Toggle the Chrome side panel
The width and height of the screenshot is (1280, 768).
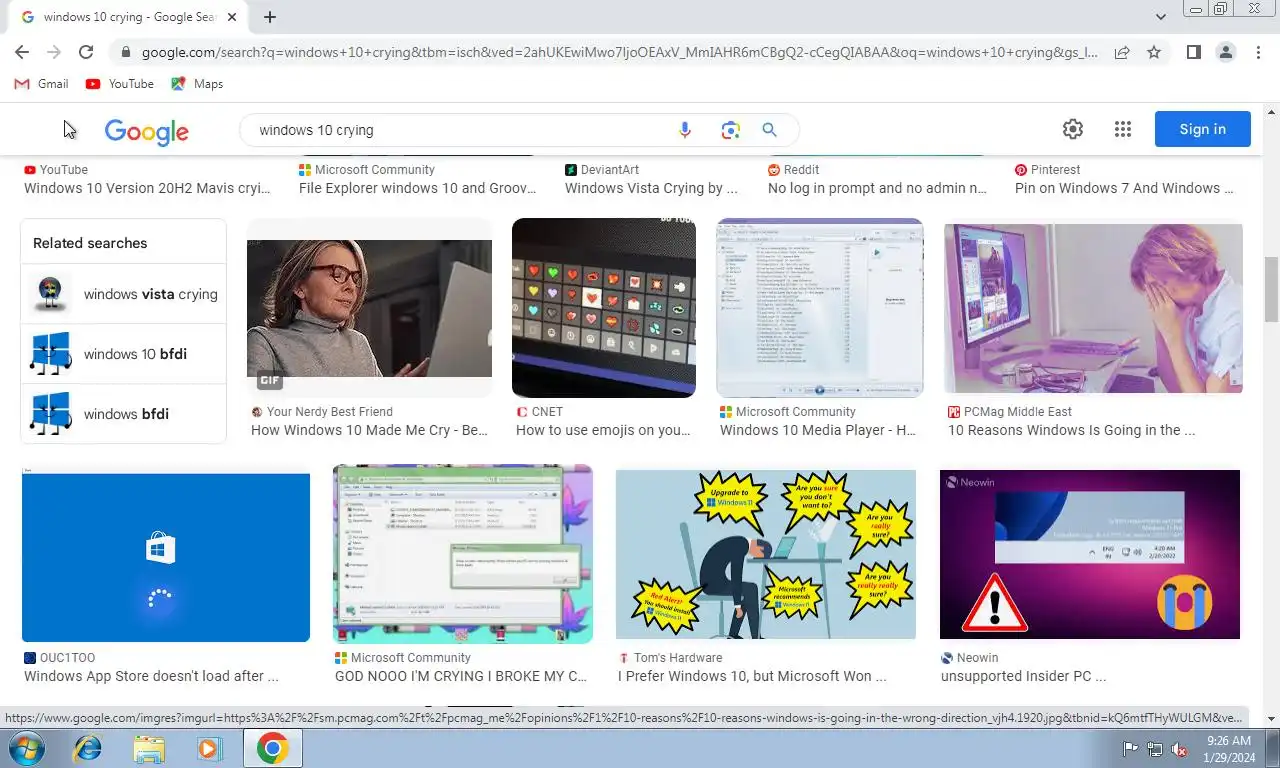(x=1193, y=52)
